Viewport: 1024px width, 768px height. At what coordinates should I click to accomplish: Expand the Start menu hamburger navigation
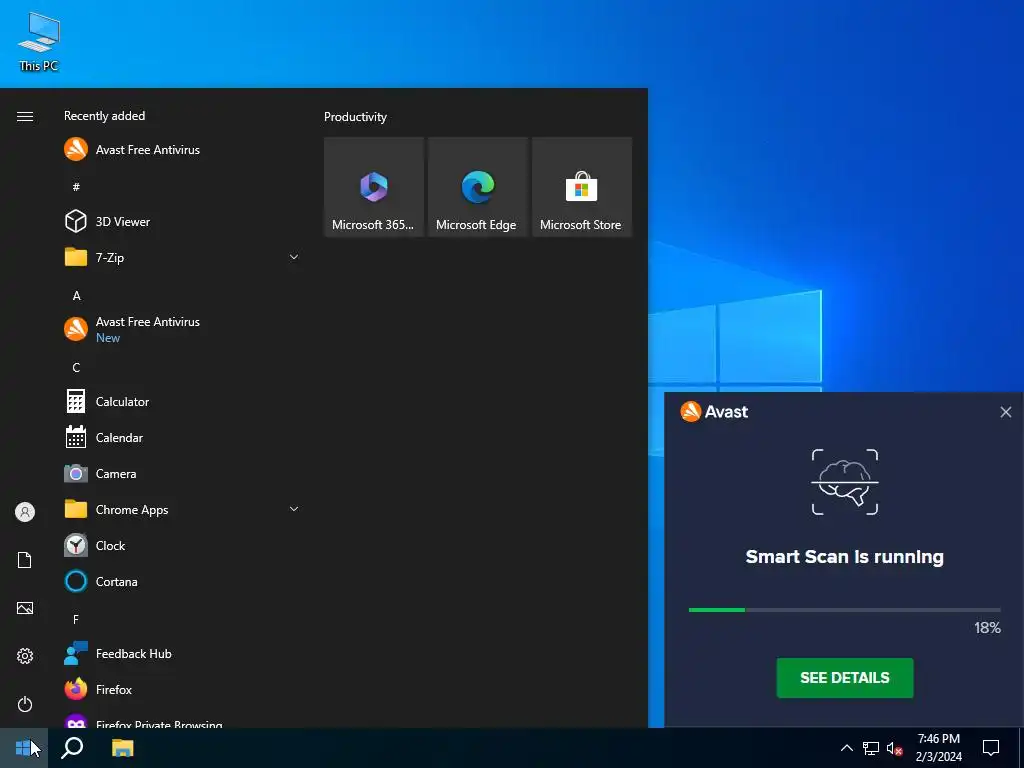coord(25,116)
